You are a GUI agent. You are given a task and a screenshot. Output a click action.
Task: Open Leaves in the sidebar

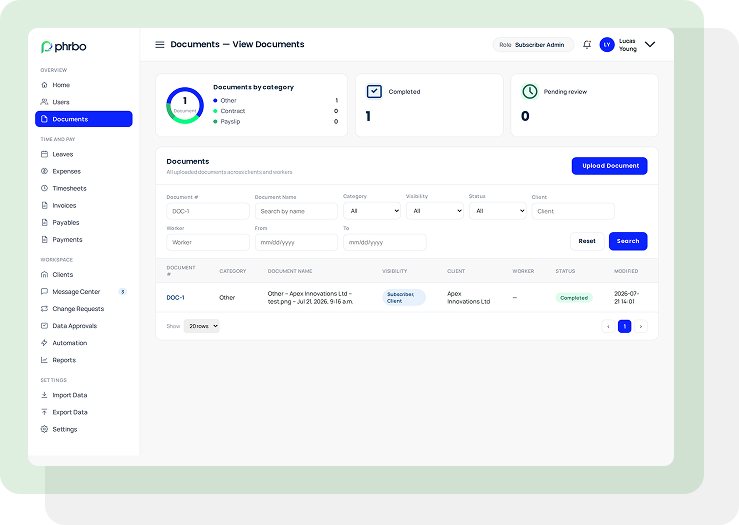[83, 154]
